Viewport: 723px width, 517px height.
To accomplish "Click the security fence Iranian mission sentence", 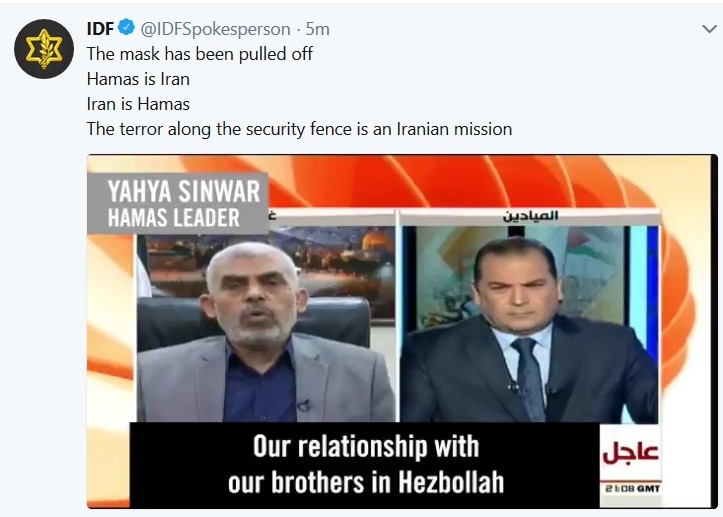I will point(299,129).
